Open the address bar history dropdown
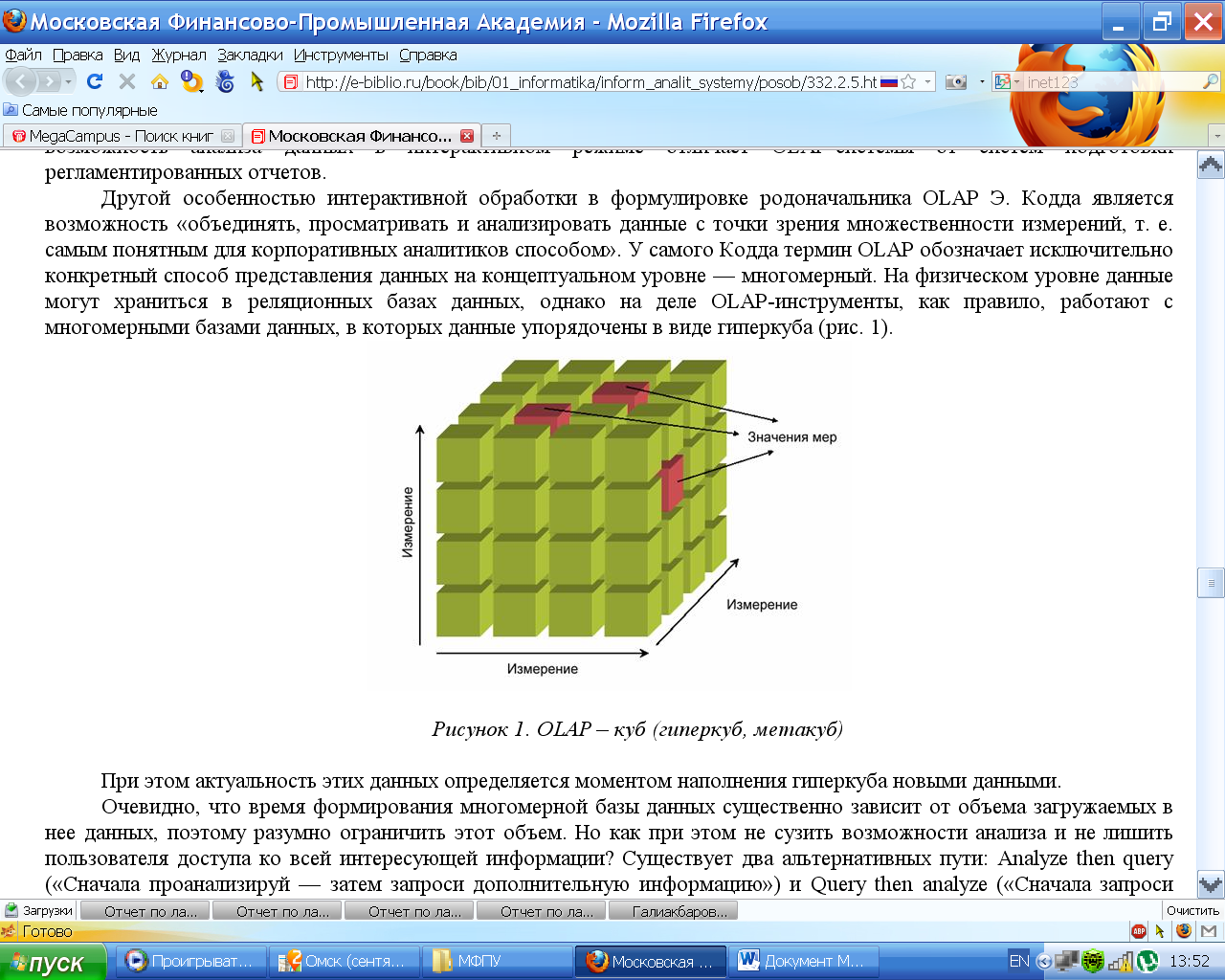The image size is (1225, 980). [927, 82]
